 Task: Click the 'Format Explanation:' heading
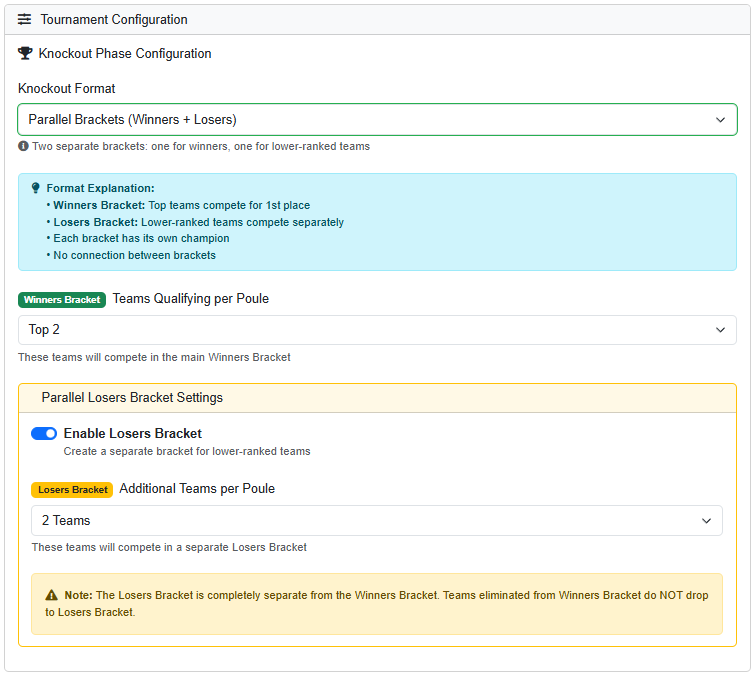click(x=100, y=188)
